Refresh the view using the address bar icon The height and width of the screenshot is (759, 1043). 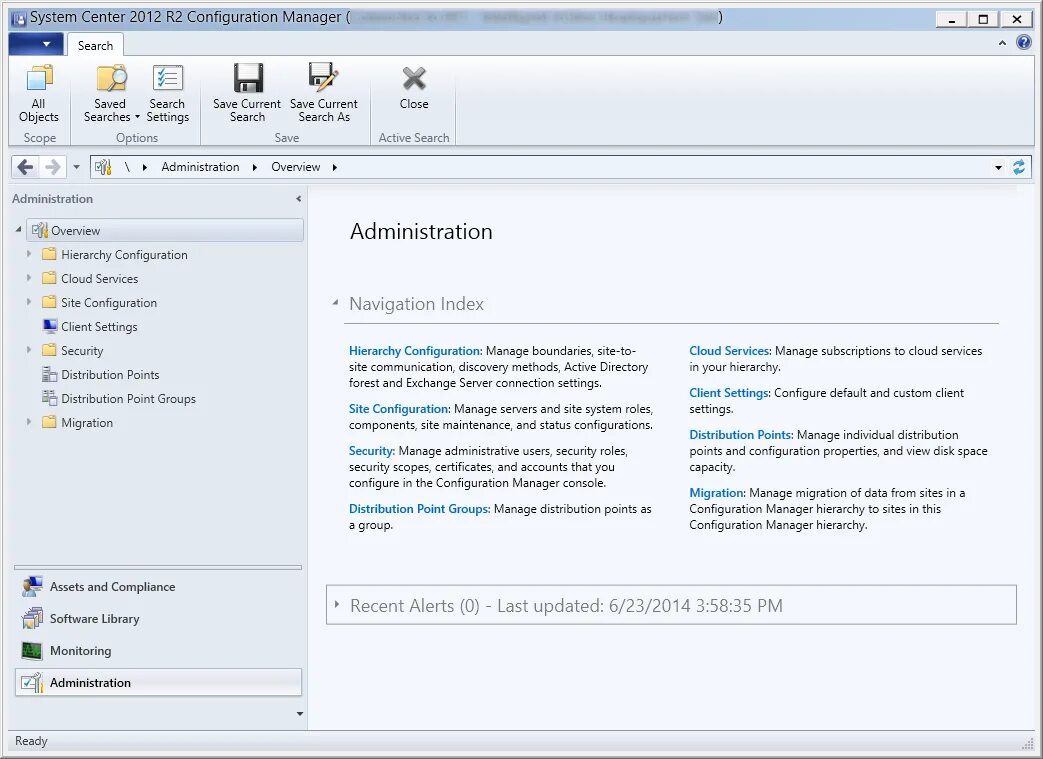coord(1019,167)
